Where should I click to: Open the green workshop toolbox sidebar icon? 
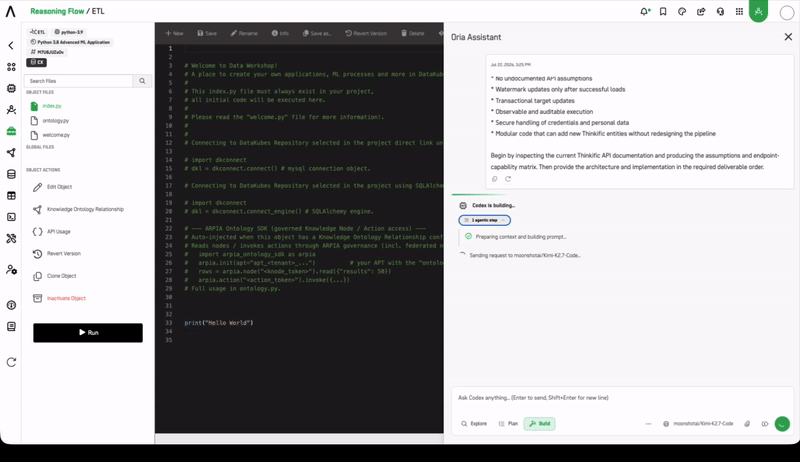(11, 131)
